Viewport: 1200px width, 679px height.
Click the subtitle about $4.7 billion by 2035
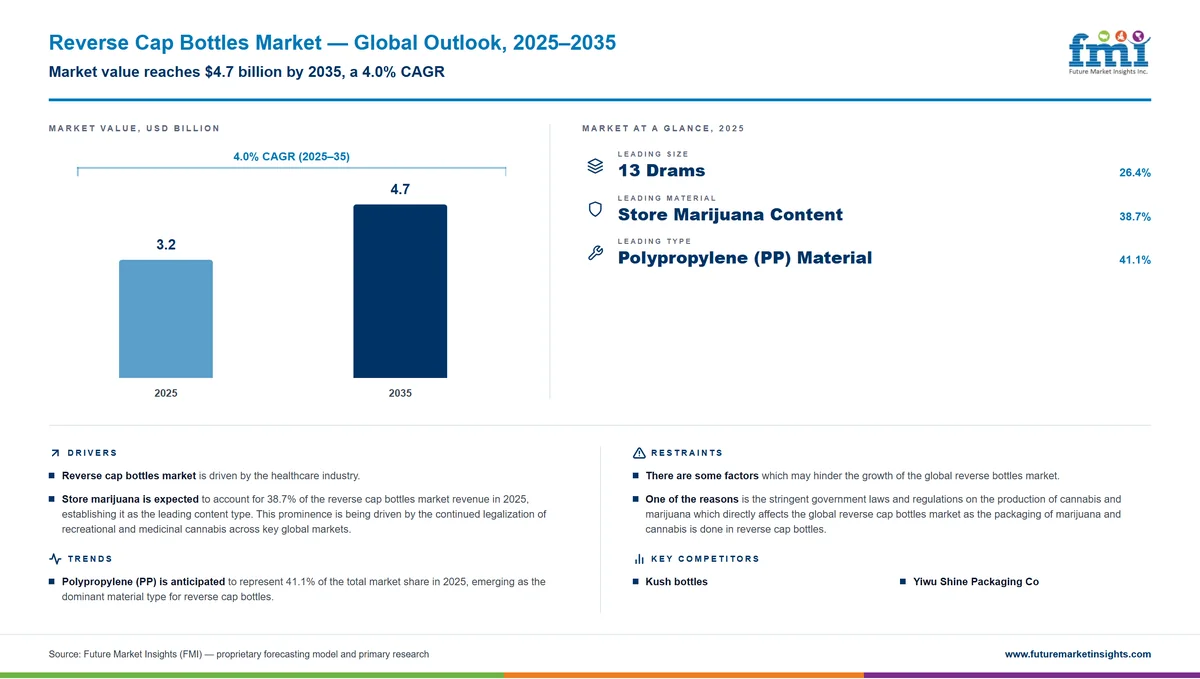[246, 72]
